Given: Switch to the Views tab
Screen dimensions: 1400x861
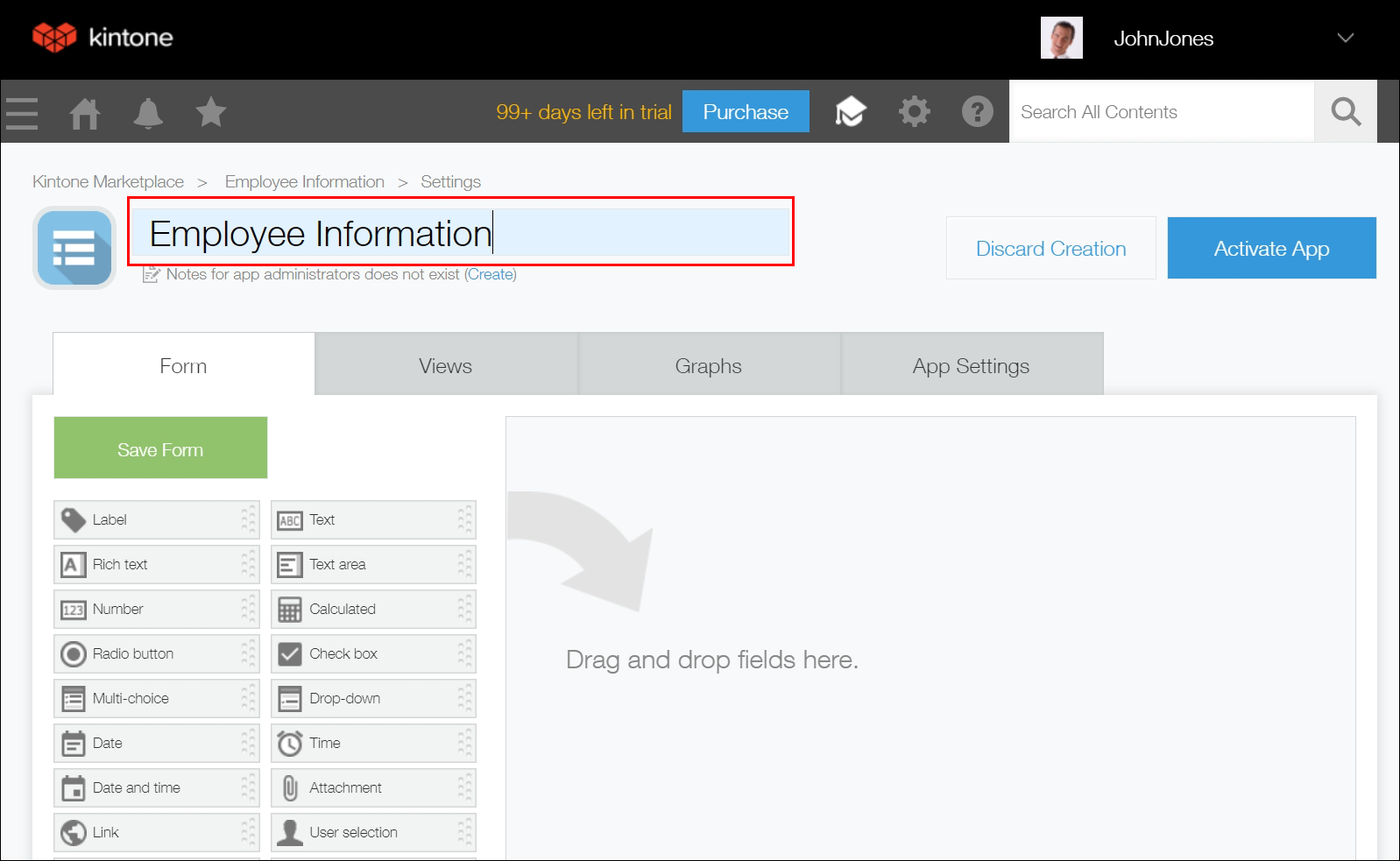Looking at the screenshot, I should click(445, 365).
